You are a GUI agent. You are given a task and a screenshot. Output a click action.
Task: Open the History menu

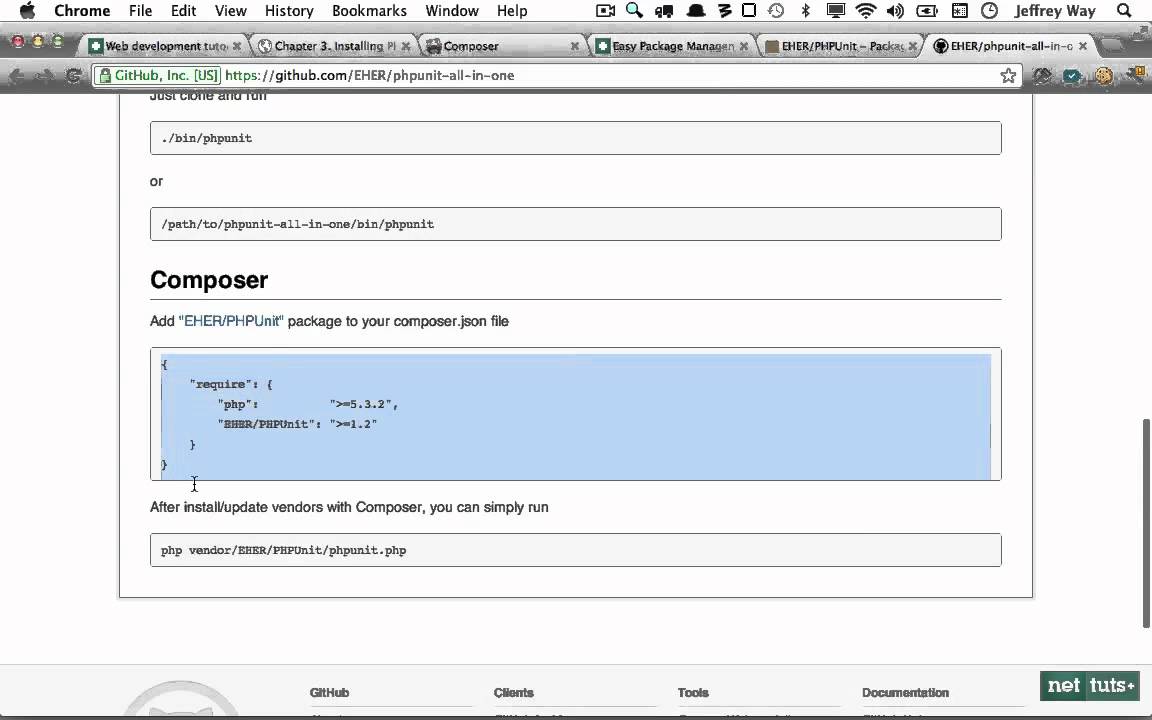(x=289, y=10)
